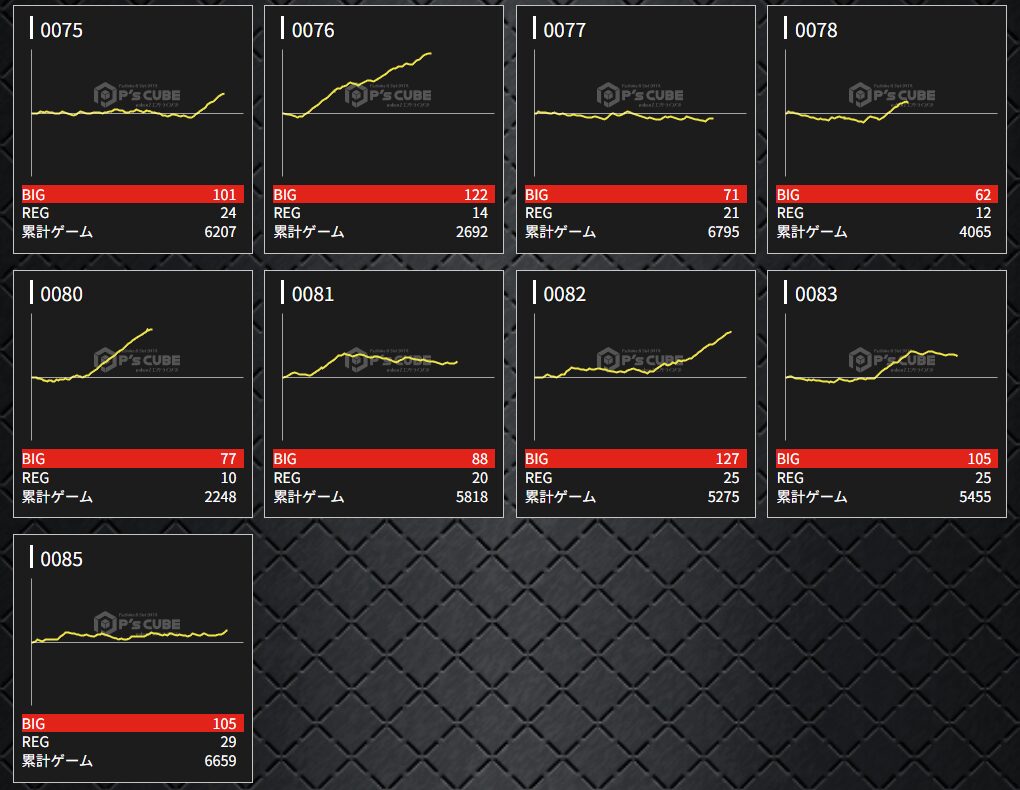The width and height of the screenshot is (1020, 790).
Task: Click the red BIG bar showing 122
Action: [384, 195]
